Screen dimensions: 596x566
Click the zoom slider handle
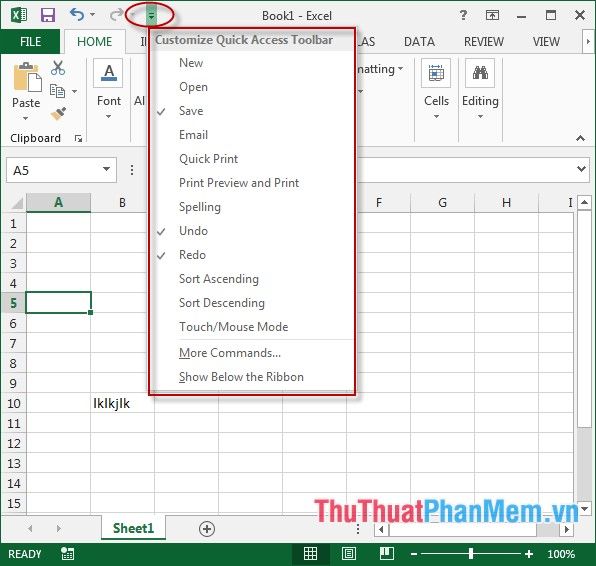pos(471,554)
